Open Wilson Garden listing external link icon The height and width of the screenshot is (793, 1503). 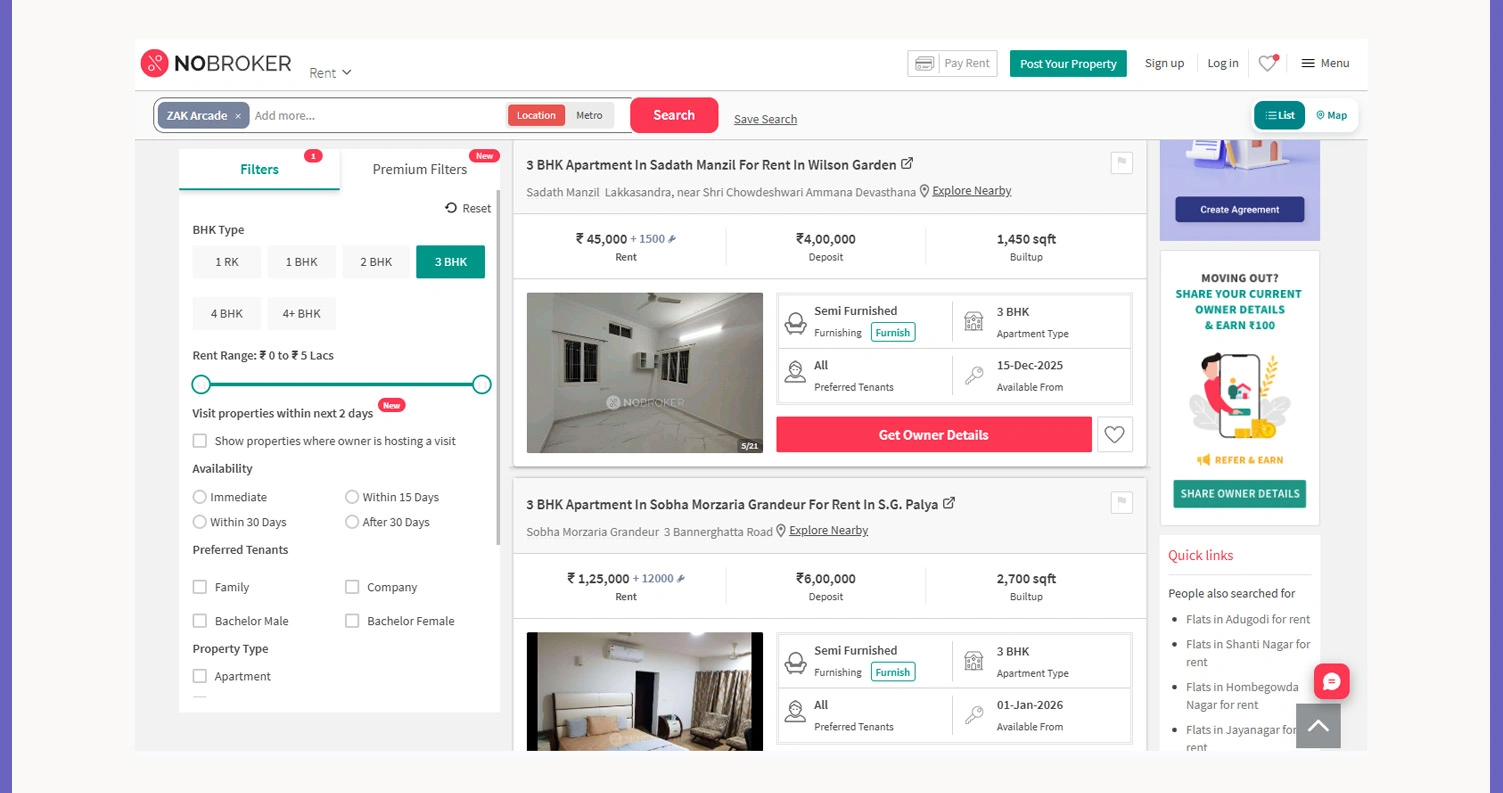tap(907, 162)
